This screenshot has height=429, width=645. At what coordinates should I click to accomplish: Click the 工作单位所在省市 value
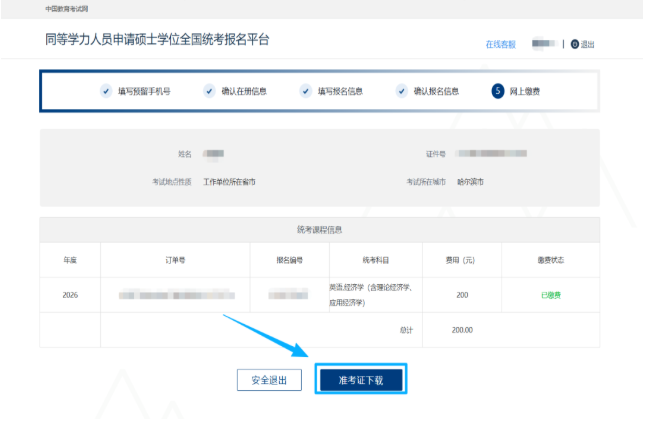229,182
